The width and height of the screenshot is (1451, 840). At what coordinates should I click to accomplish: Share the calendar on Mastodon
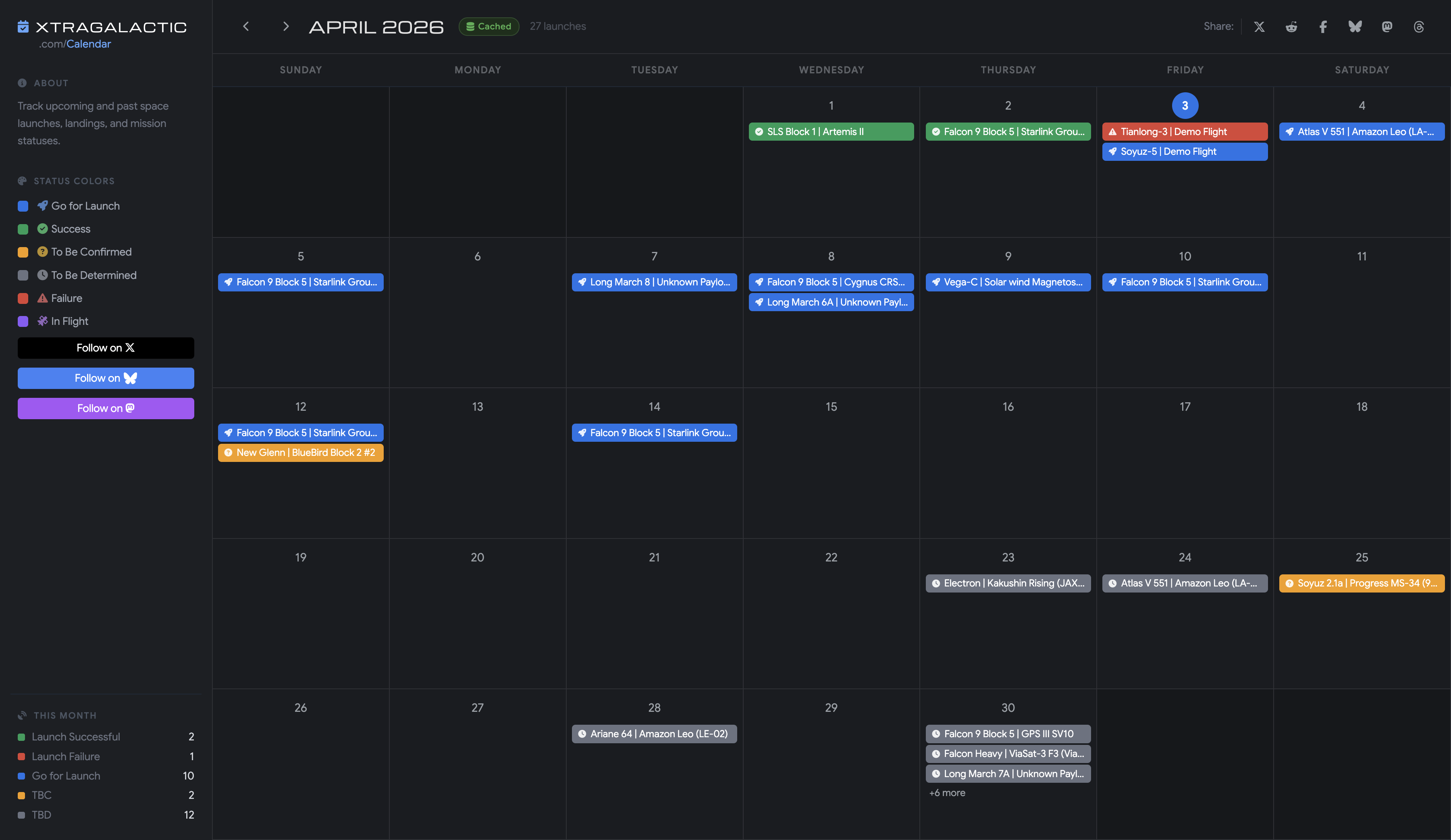click(1387, 27)
